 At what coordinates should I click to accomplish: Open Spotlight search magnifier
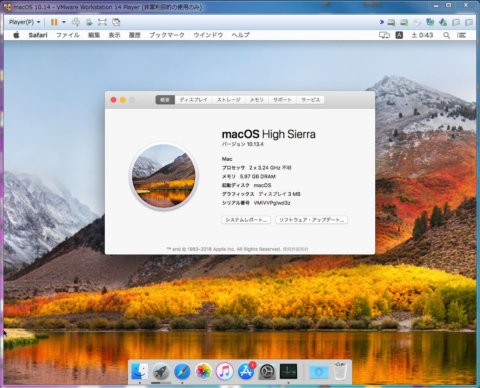[447, 35]
